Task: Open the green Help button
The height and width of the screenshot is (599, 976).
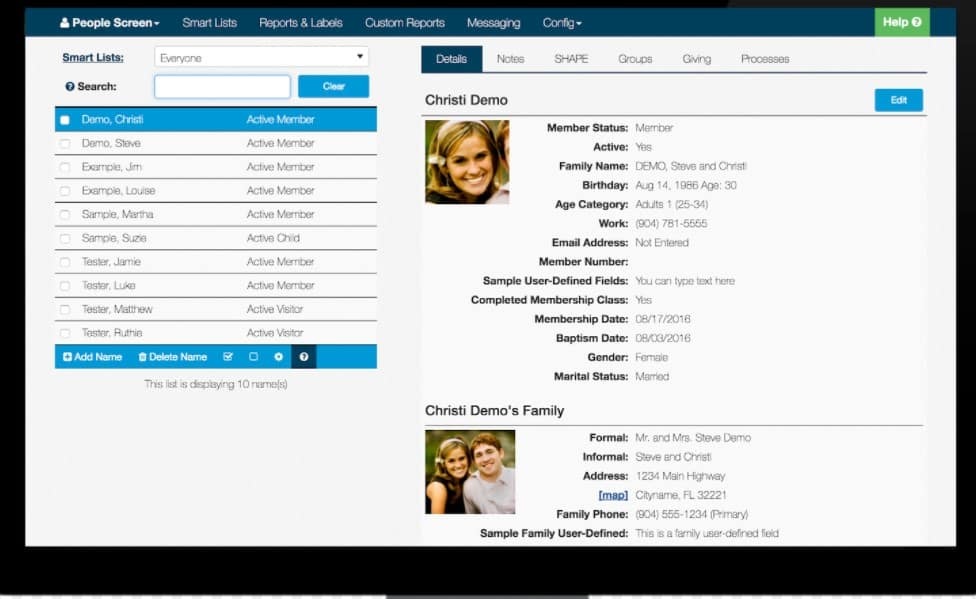Action: [x=902, y=22]
